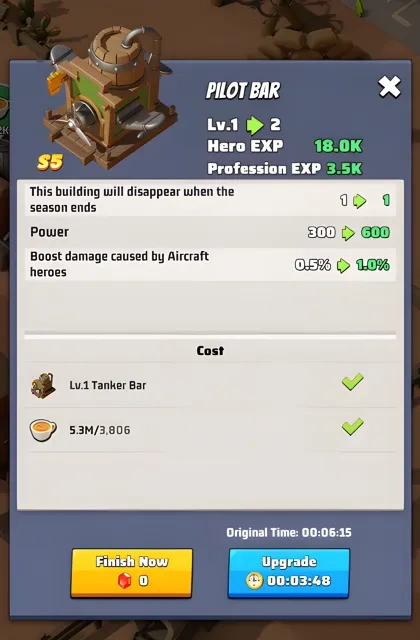420x640 pixels.
Task: Select the building disappears at season end row
Action: point(210,200)
